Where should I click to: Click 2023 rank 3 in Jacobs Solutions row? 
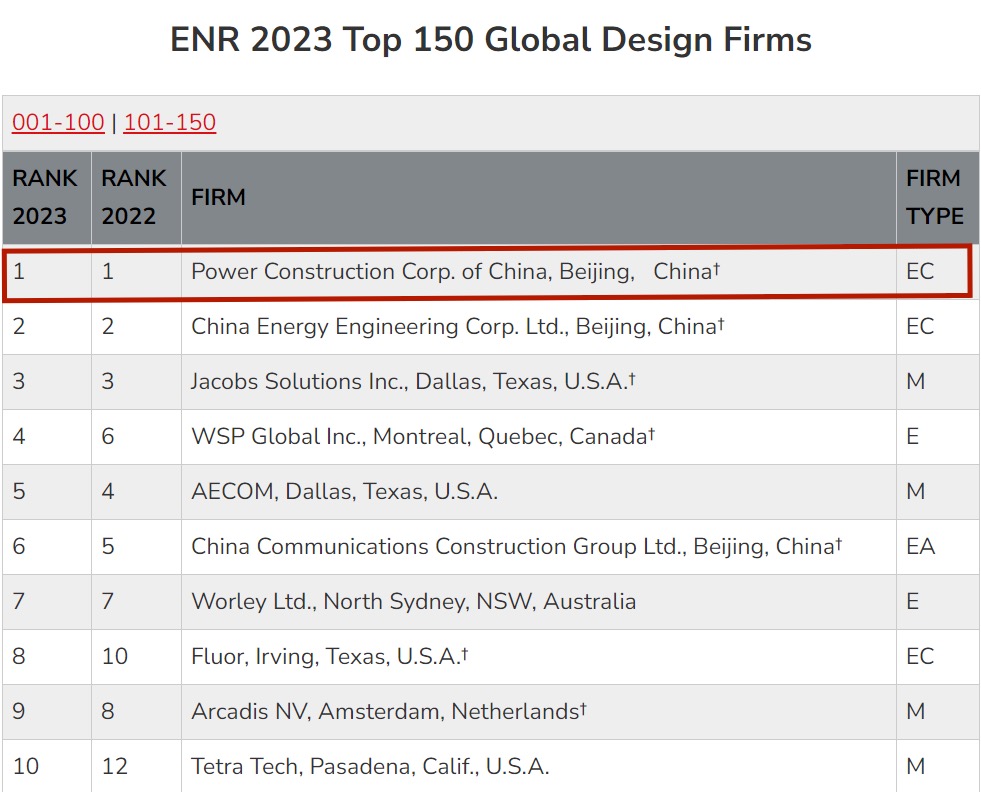pyautogui.click(x=19, y=381)
